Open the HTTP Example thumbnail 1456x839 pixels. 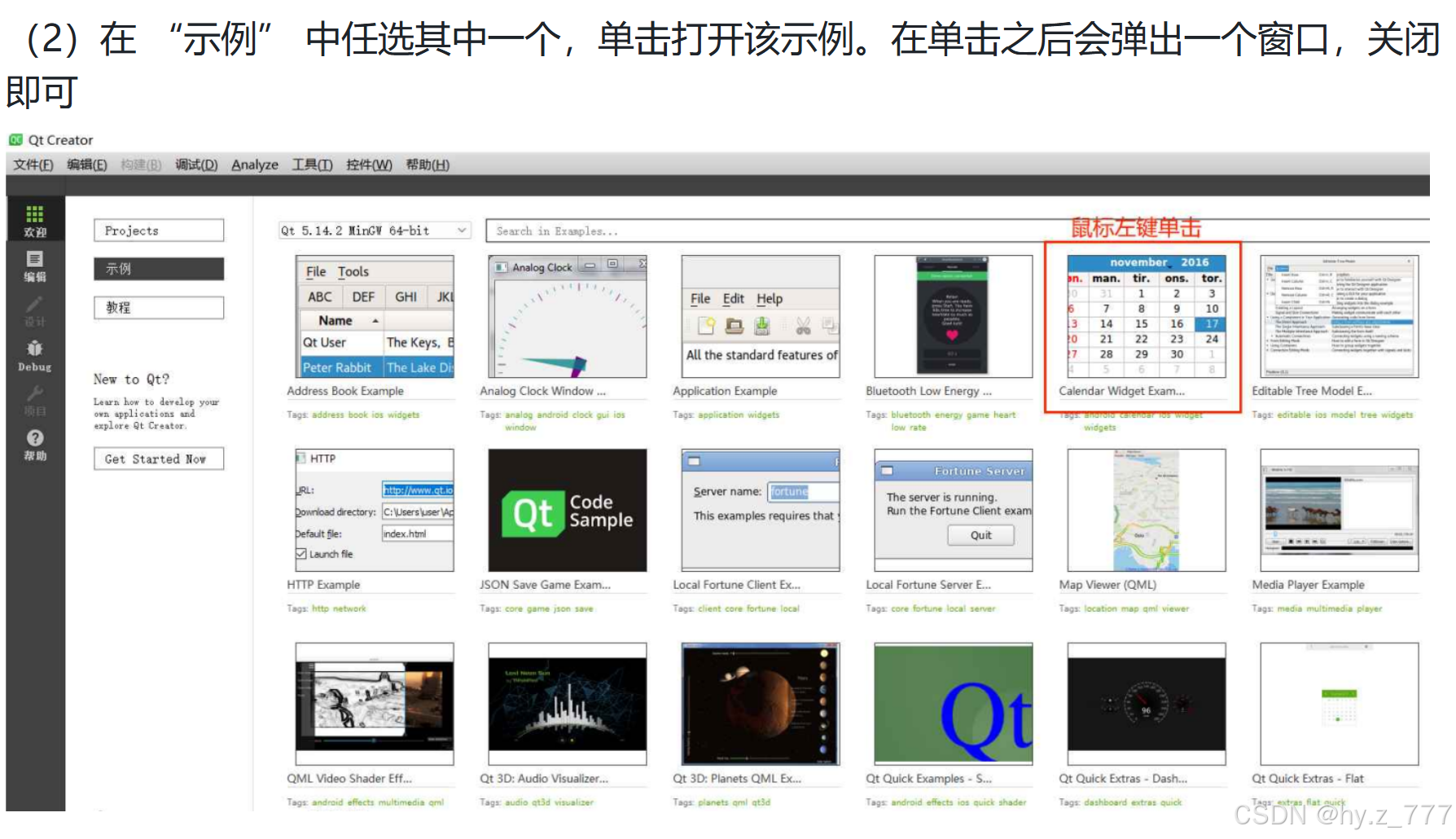click(x=375, y=510)
